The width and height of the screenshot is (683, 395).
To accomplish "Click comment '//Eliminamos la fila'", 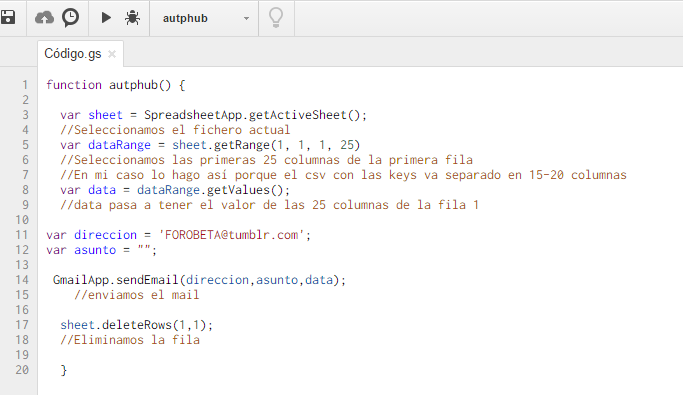I will click(130, 340).
